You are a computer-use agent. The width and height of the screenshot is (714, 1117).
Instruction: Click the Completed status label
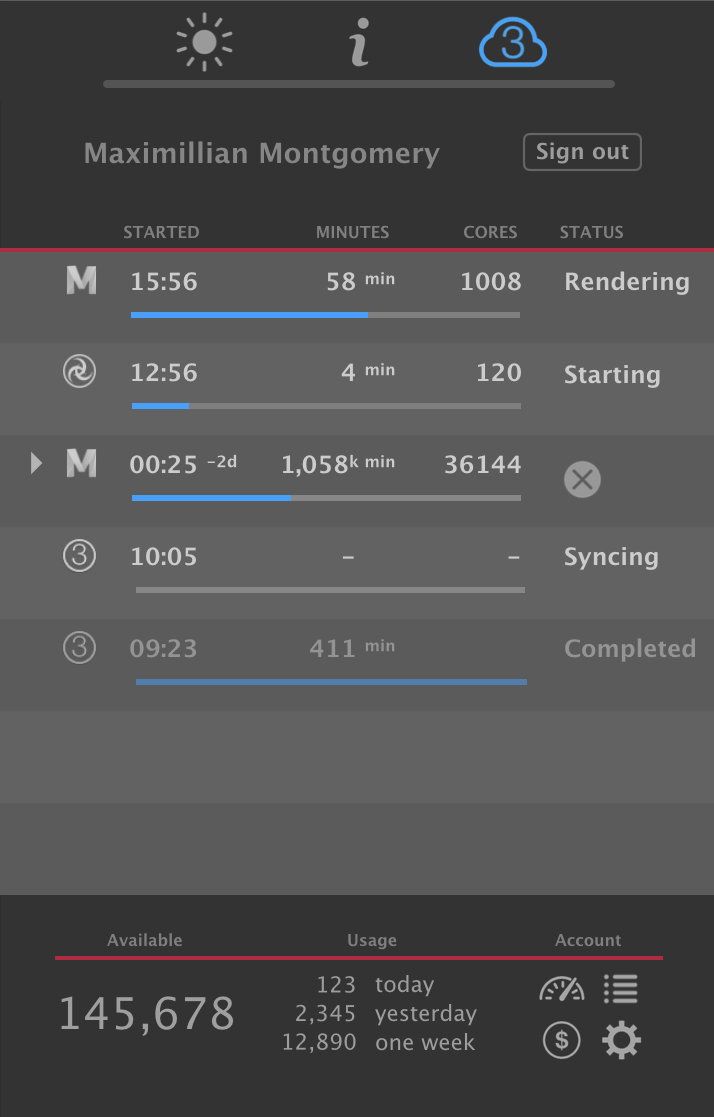(630, 648)
